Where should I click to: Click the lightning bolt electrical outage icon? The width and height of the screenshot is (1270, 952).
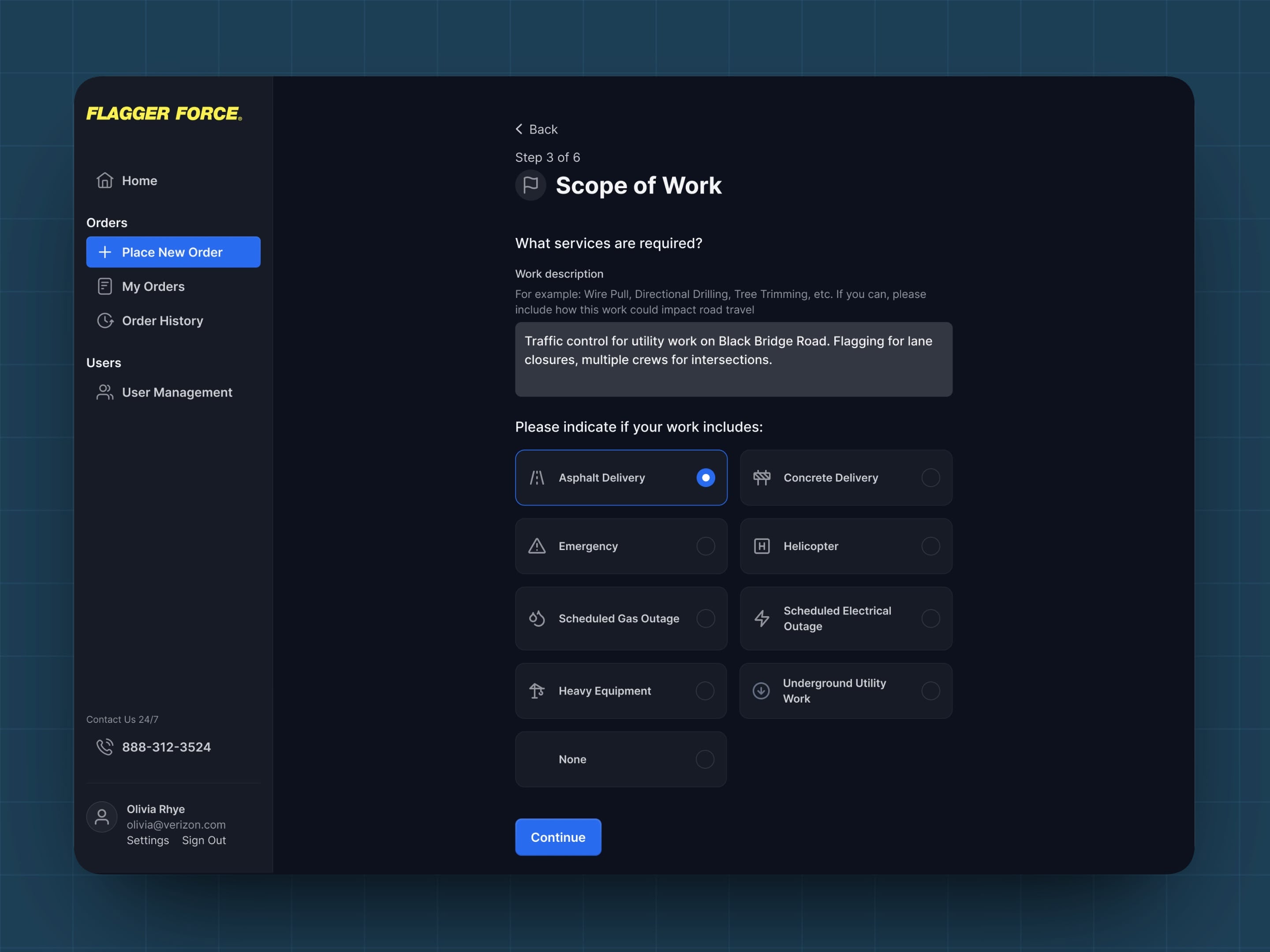762,618
